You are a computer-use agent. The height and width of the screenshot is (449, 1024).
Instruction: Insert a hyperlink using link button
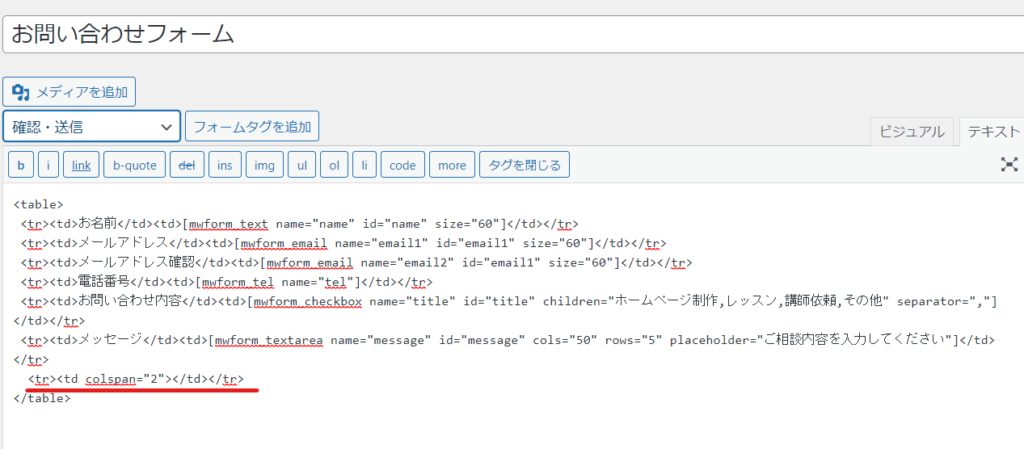pos(81,165)
